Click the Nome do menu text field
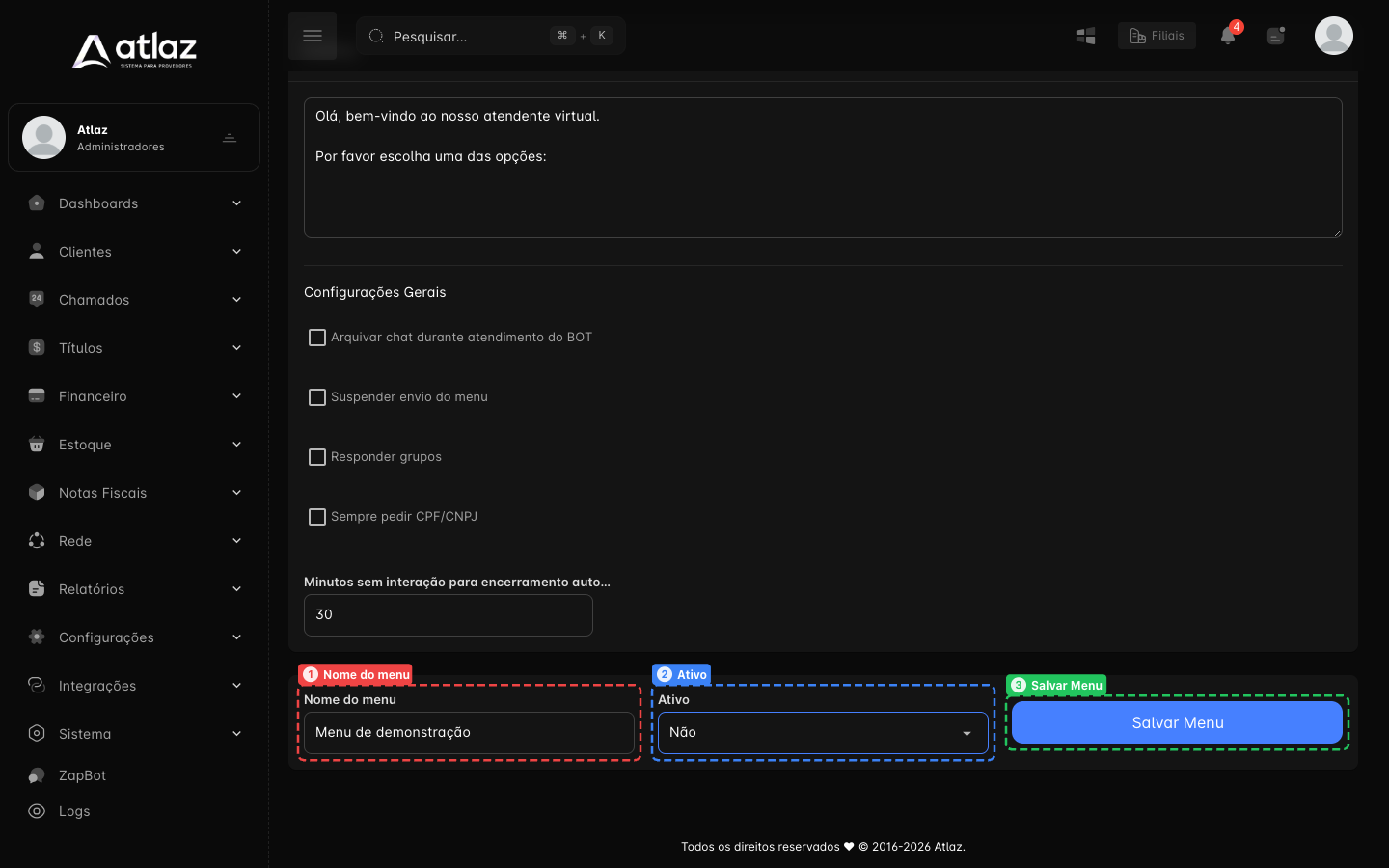This screenshot has width=1389, height=868. [469, 733]
